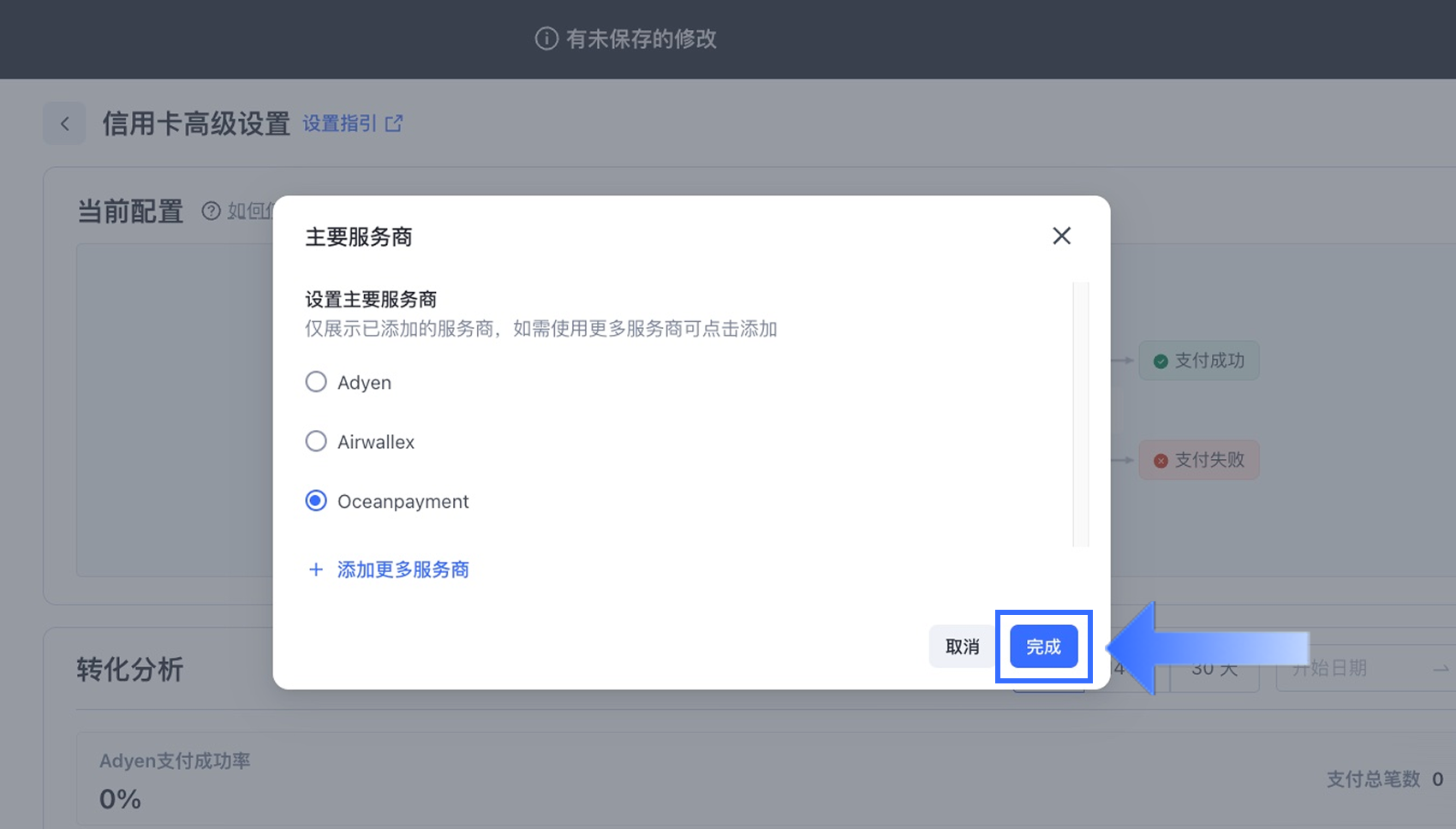Click the 设置主要服务商 heading text
Viewport: 1456px width, 829px height.
[x=371, y=300]
